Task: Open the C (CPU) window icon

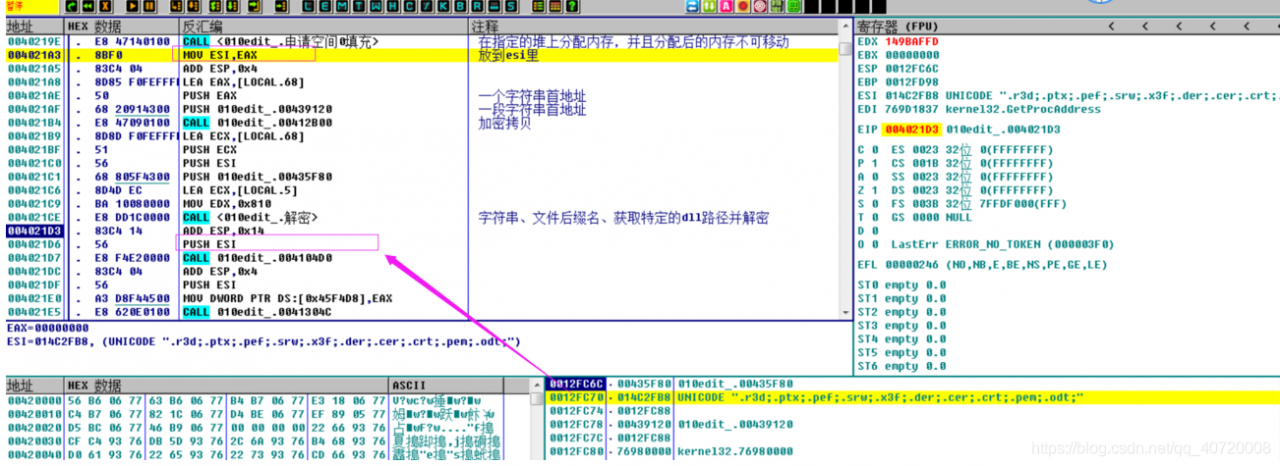Action: coord(409,6)
